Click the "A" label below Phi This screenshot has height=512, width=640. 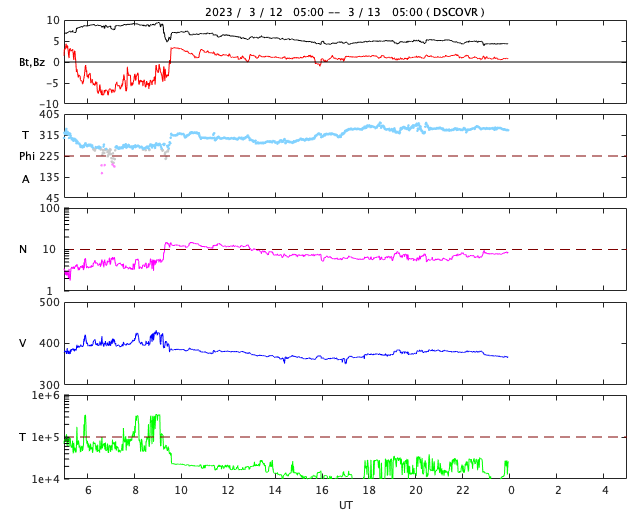click(26, 179)
